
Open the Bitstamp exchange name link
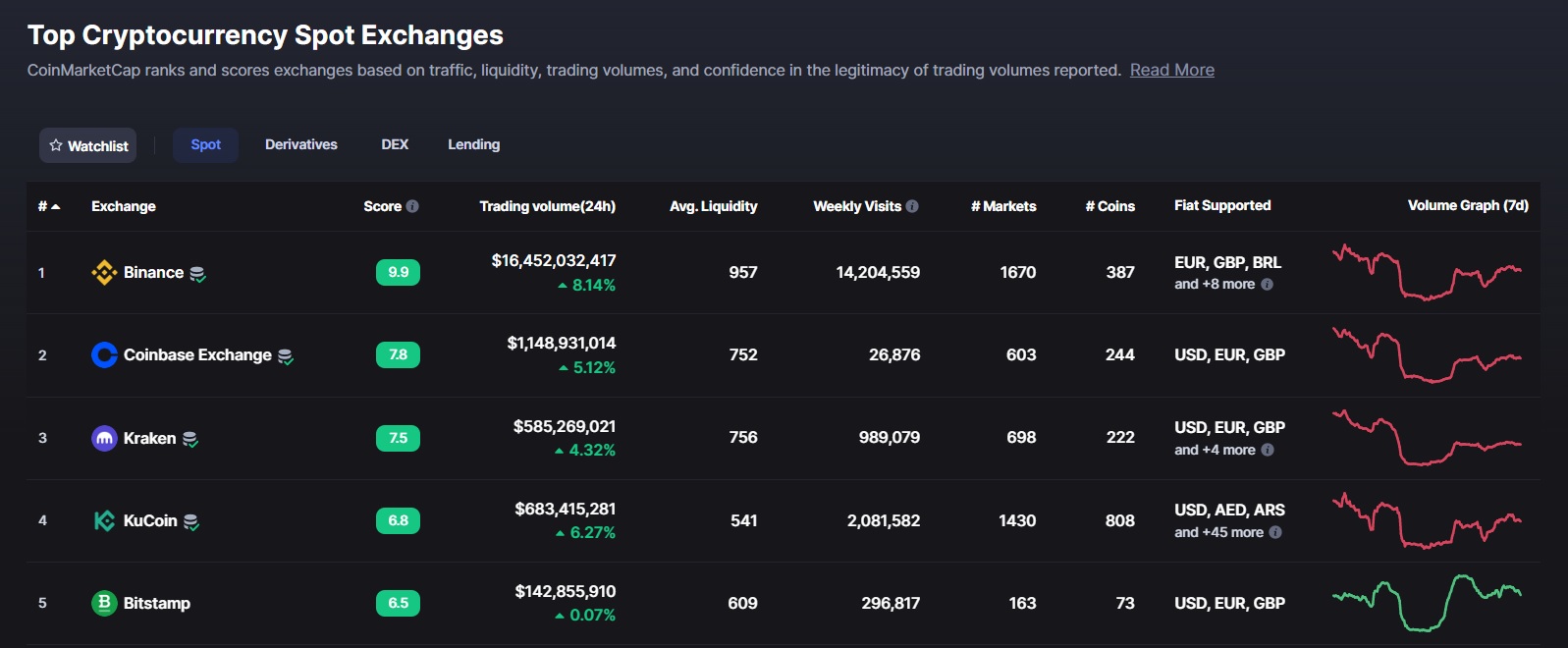(x=157, y=603)
